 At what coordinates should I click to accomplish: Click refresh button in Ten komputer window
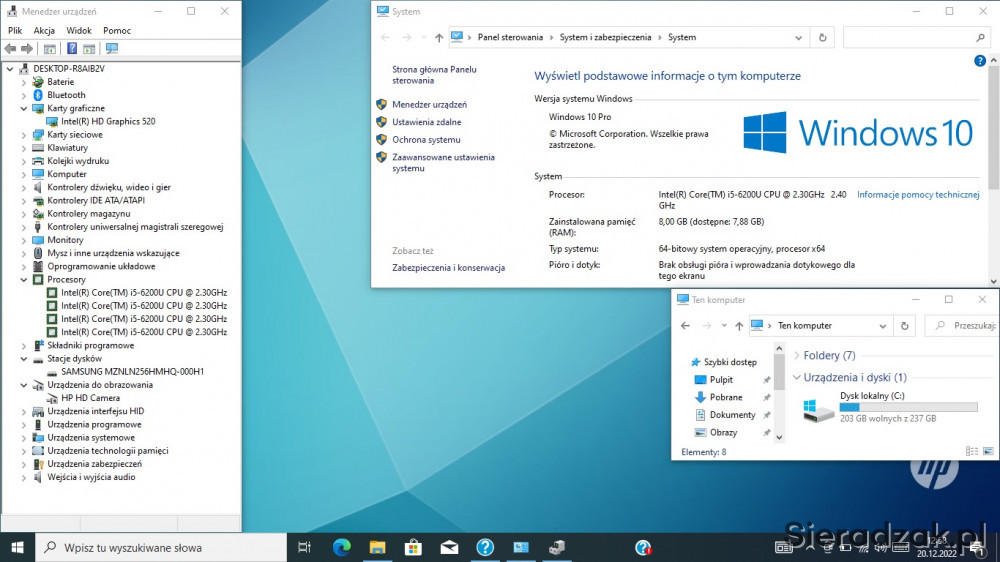point(904,326)
